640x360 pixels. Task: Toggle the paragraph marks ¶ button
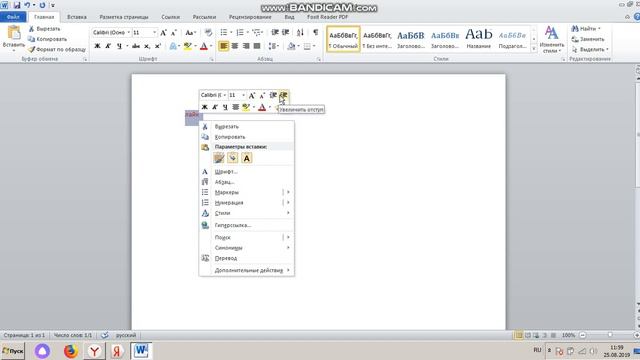coord(315,32)
